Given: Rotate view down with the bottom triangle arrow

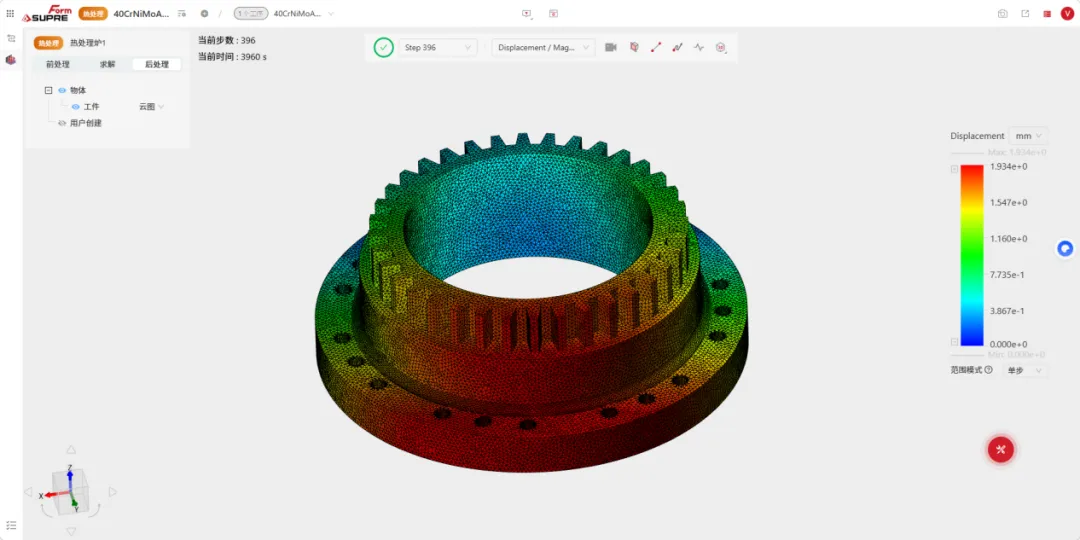Looking at the screenshot, I should 70,531.
